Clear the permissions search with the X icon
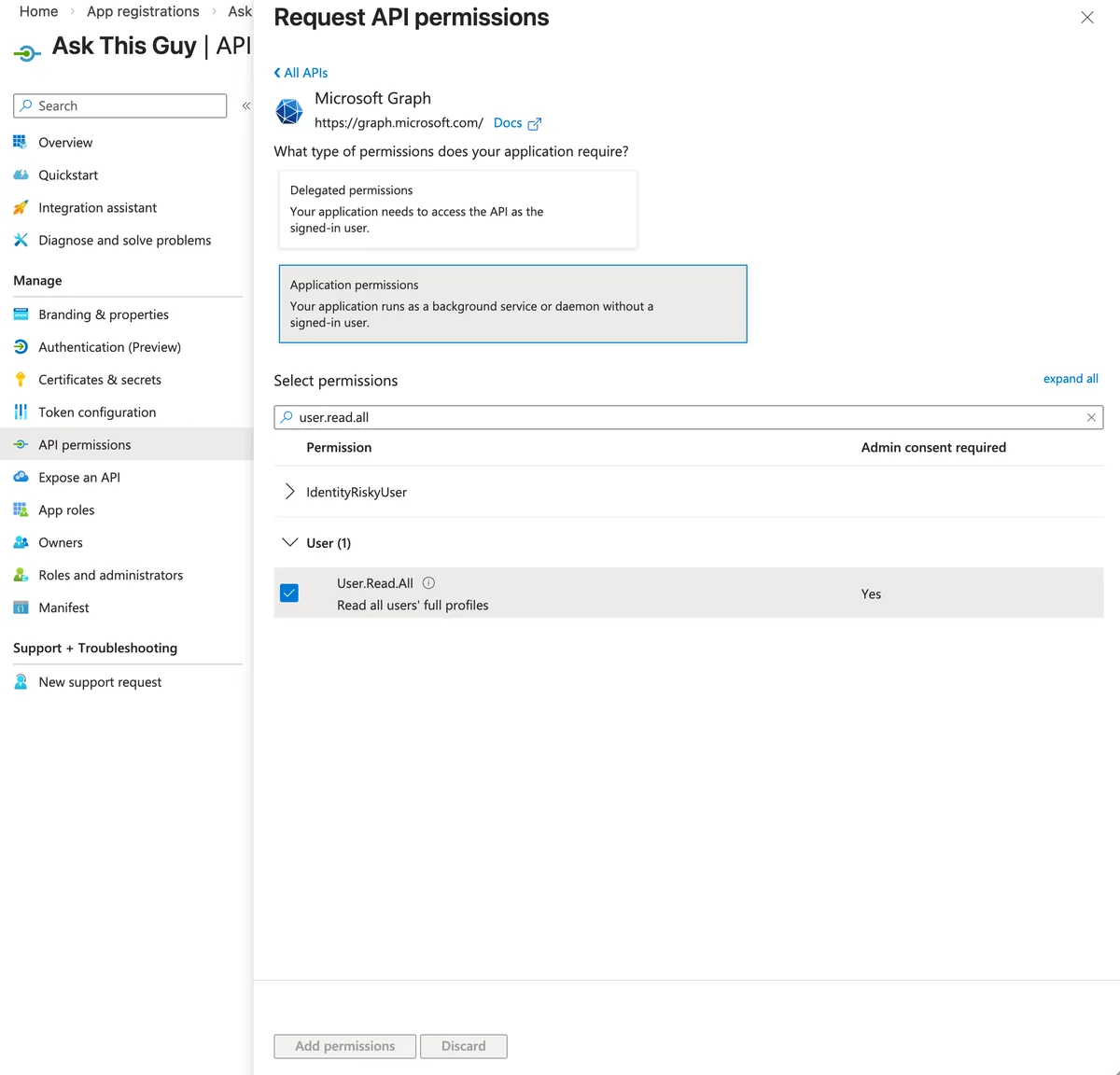The height and width of the screenshot is (1075, 1120). pos(1091,417)
